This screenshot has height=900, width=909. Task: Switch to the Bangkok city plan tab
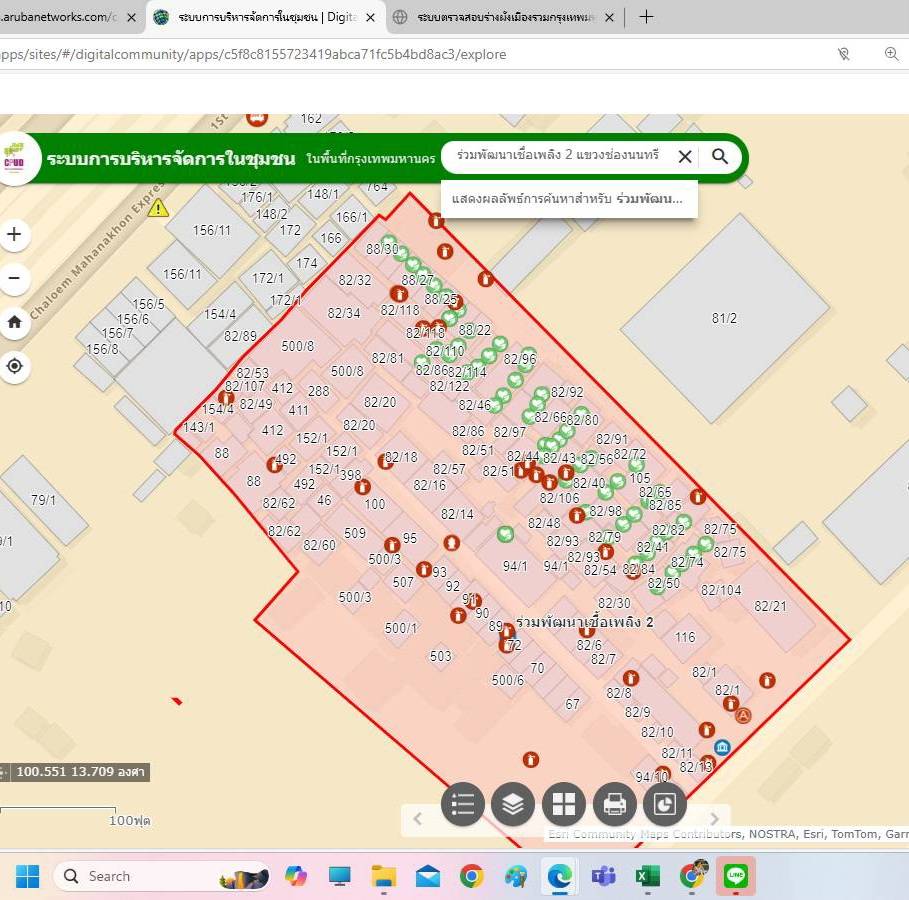click(505, 17)
